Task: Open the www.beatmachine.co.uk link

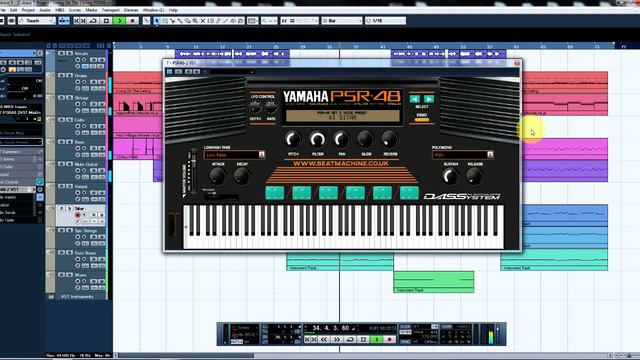Action: point(341,164)
